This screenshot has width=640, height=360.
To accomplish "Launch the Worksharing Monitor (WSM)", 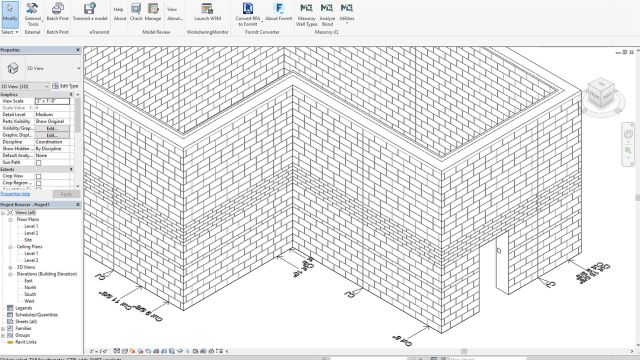I will (207, 12).
